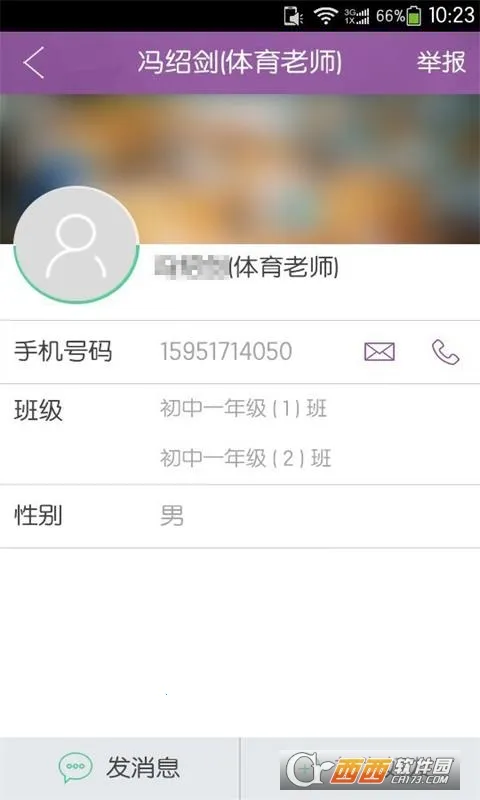Open class 初中一年级(2)班
480x800 pixels.
(x=245, y=458)
